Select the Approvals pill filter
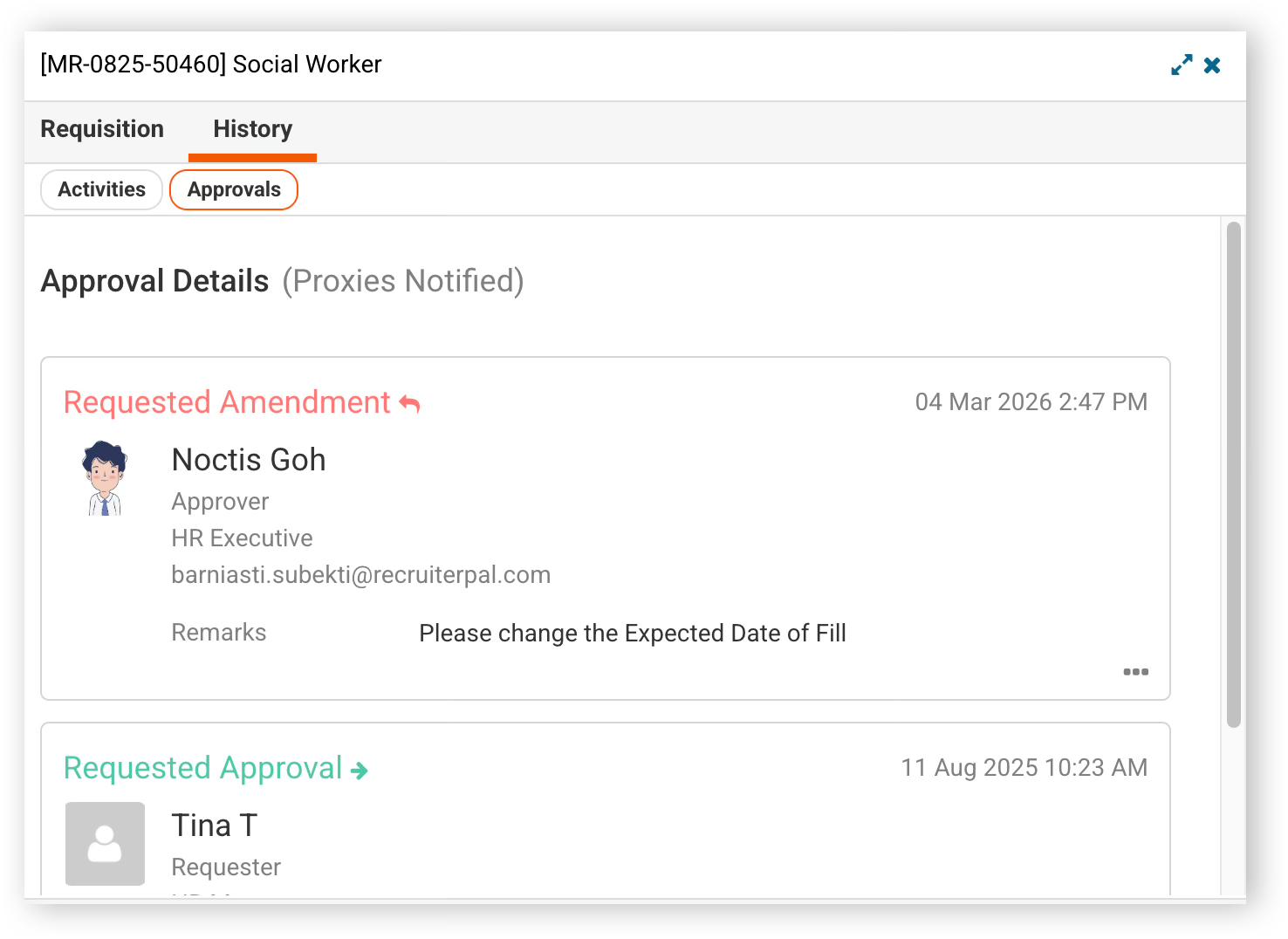Image resolution: width=1288 pixels, height=939 pixels. [234, 189]
